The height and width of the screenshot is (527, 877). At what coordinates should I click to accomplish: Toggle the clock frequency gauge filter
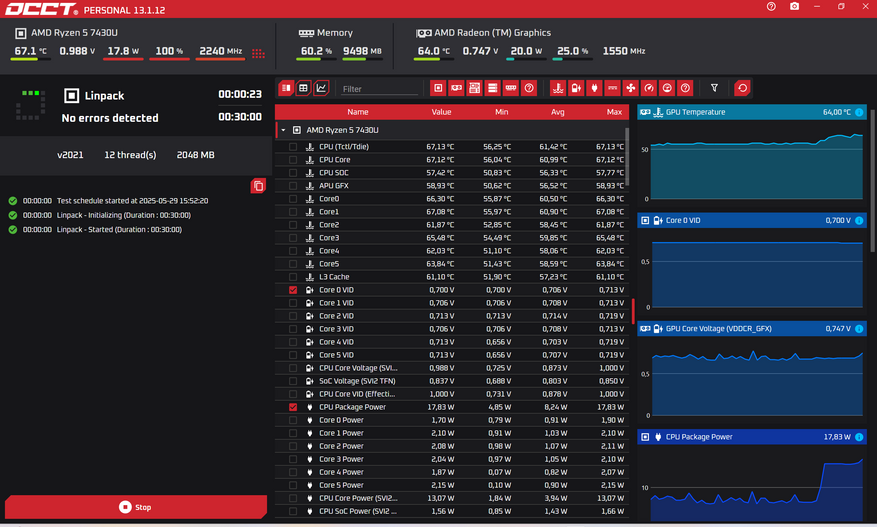pos(649,88)
